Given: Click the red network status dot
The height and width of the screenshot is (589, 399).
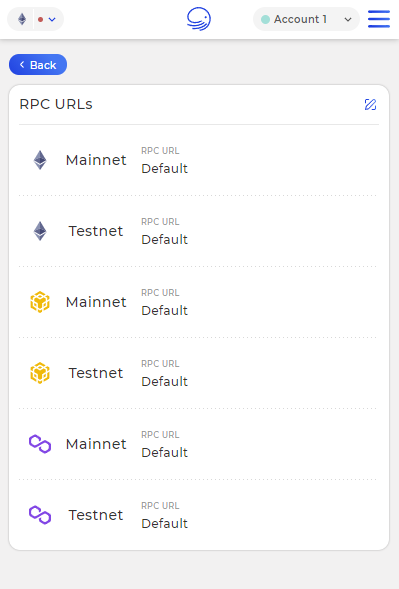Looking at the screenshot, I should (41, 20).
